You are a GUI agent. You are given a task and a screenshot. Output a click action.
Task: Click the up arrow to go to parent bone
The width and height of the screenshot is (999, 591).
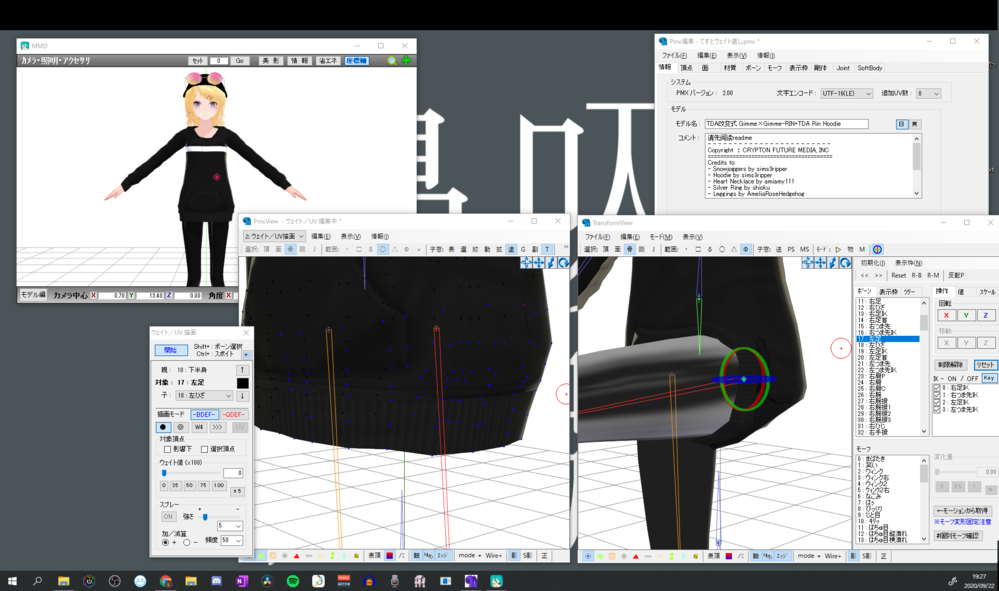(x=242, y=369)
